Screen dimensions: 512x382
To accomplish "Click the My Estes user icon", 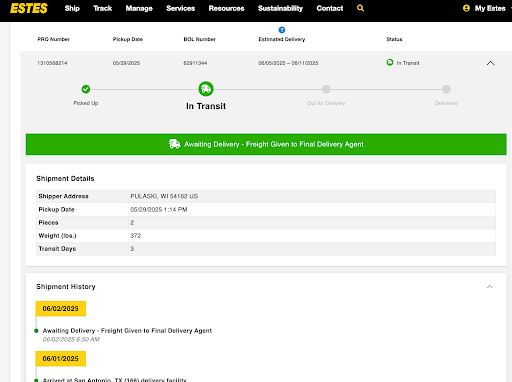I will (x=466, y=8).
